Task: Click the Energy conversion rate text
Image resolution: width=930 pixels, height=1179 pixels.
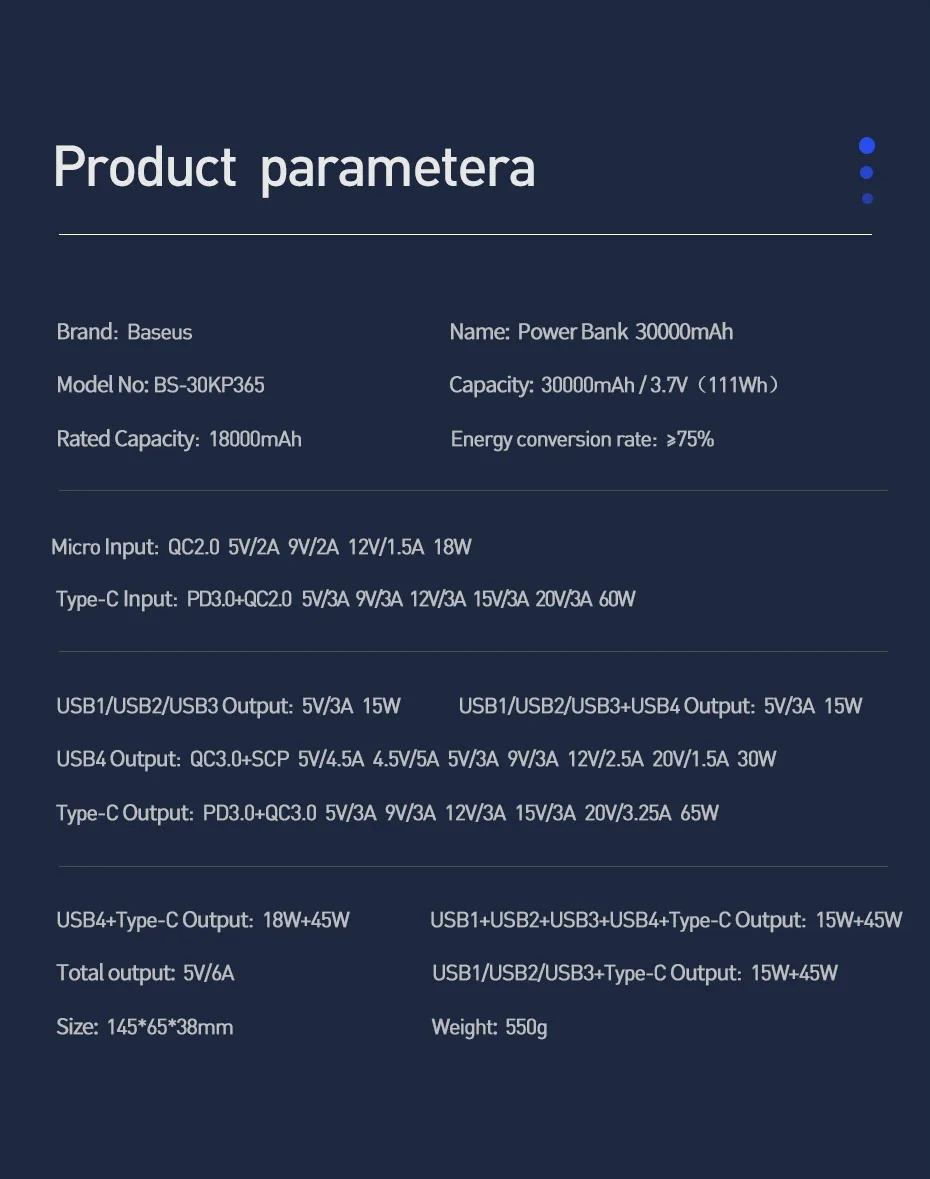Action: (x=582, y=439)
